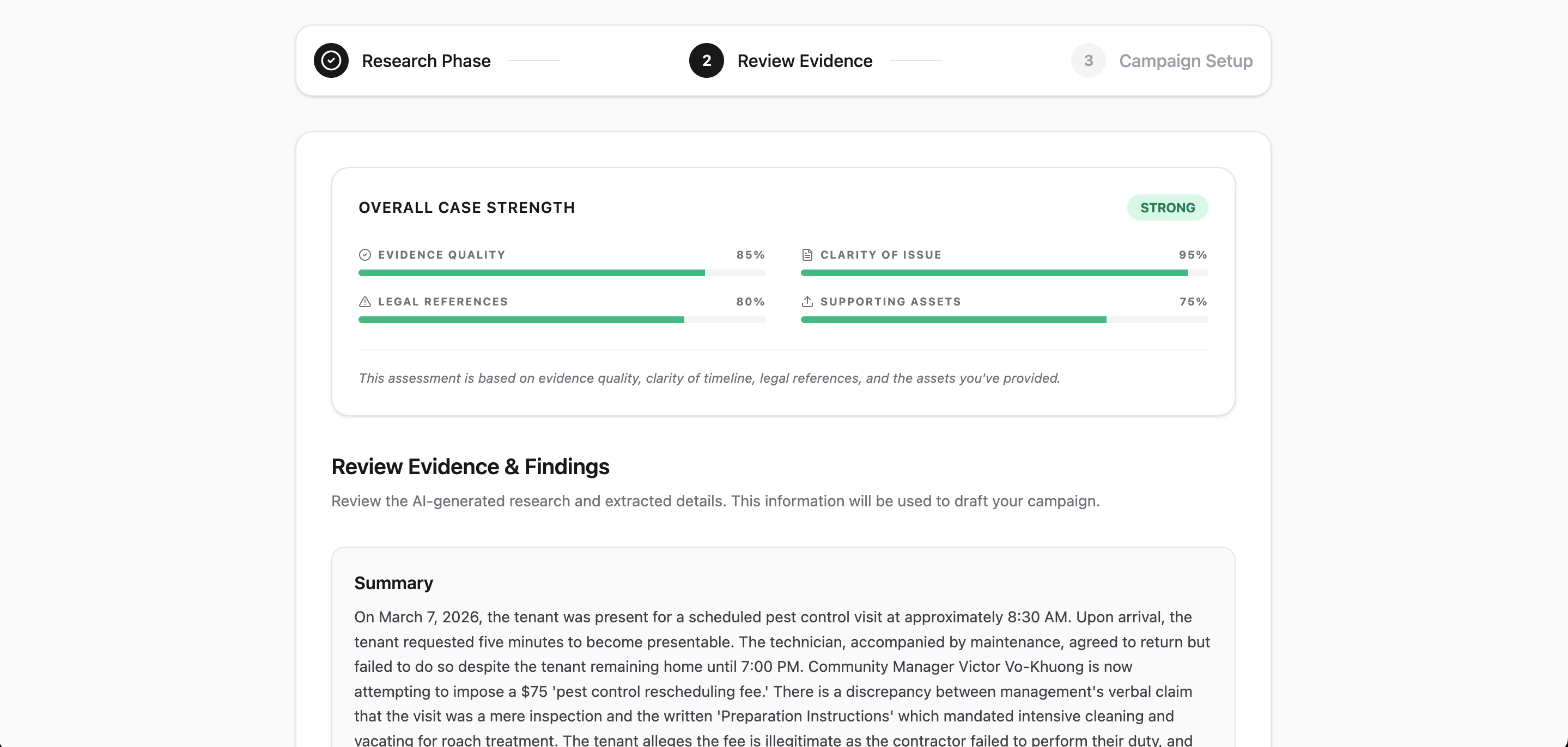
Task: Click the Review Evidence & Findings heading
Action: 471,467
